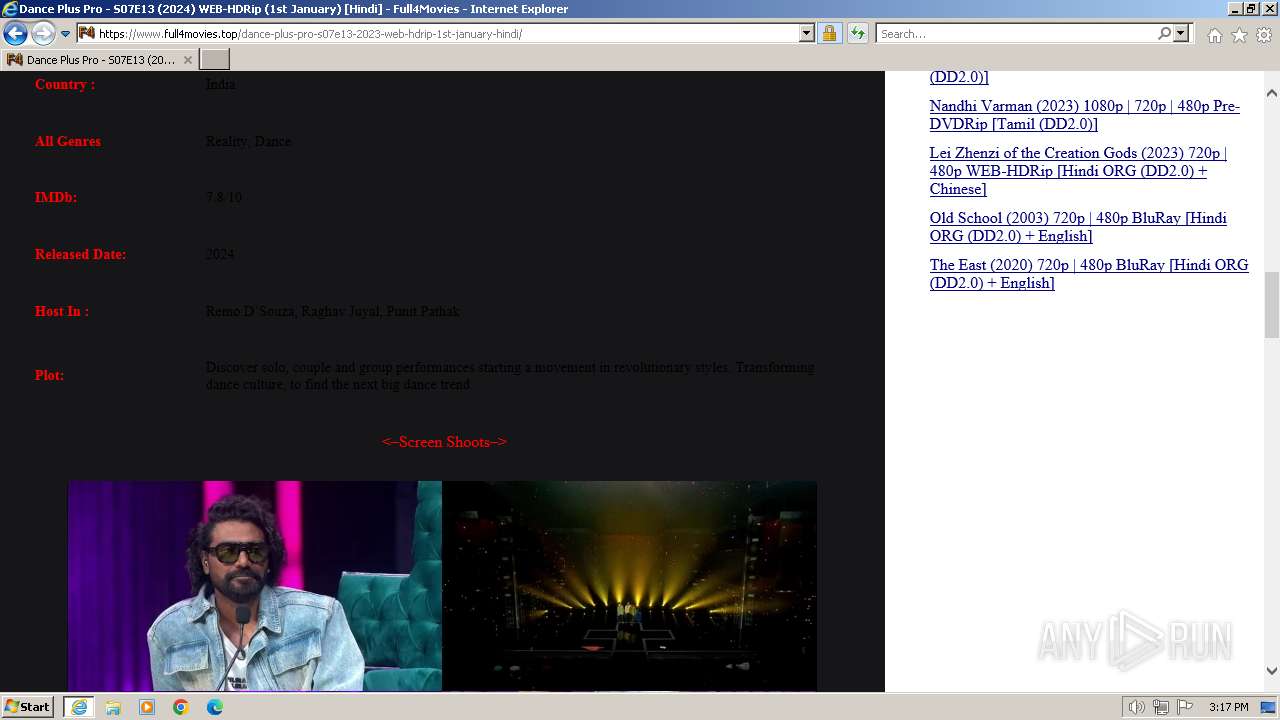Viewport: 1280px width, 720px height.
Task: Open a new blank tab
Action: pyautogui.click(x=215, y=59)
